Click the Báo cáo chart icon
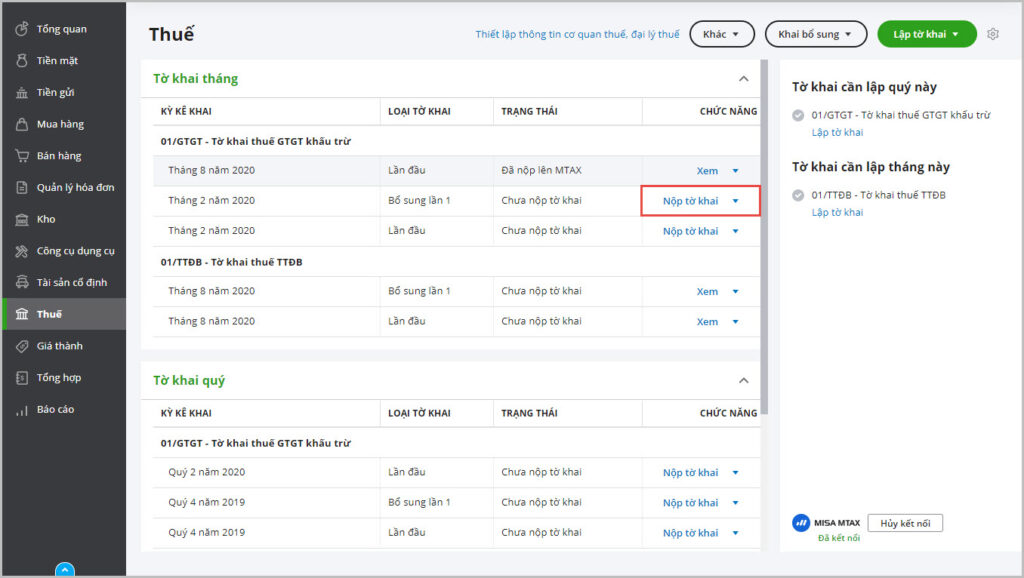This screenshot has width=1024, height=578. (x=22, y=410)
